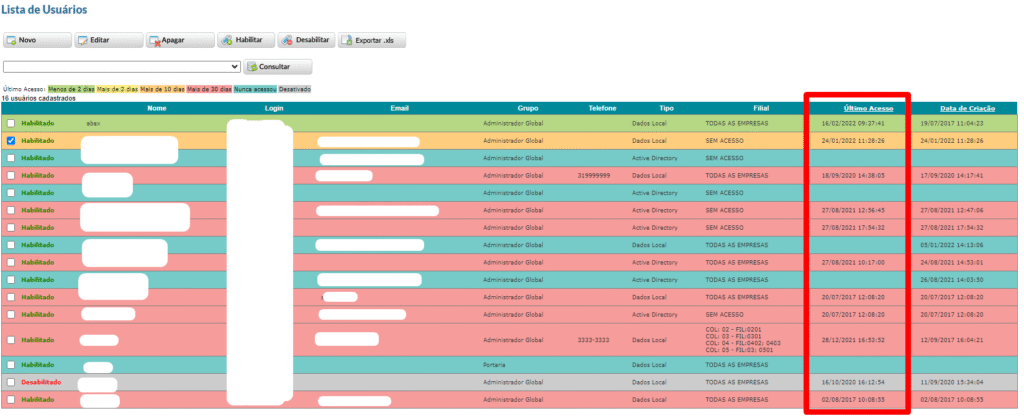Viewport: 1024px width, 416px height.
Task: Select the checkbox of the Desabilitado user
Action: [11, 383]
